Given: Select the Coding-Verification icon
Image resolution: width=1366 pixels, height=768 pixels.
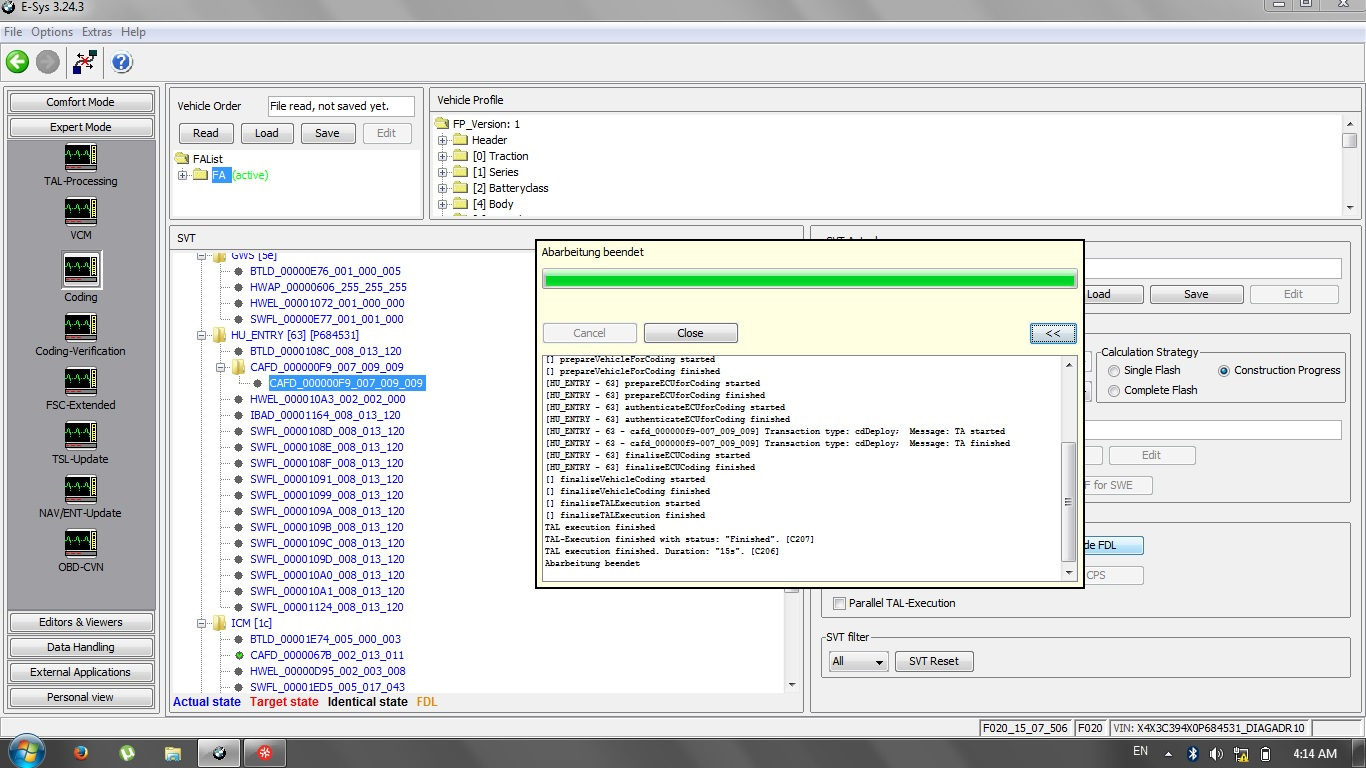Looking at the screenshot, I should (x=80, y=328).
